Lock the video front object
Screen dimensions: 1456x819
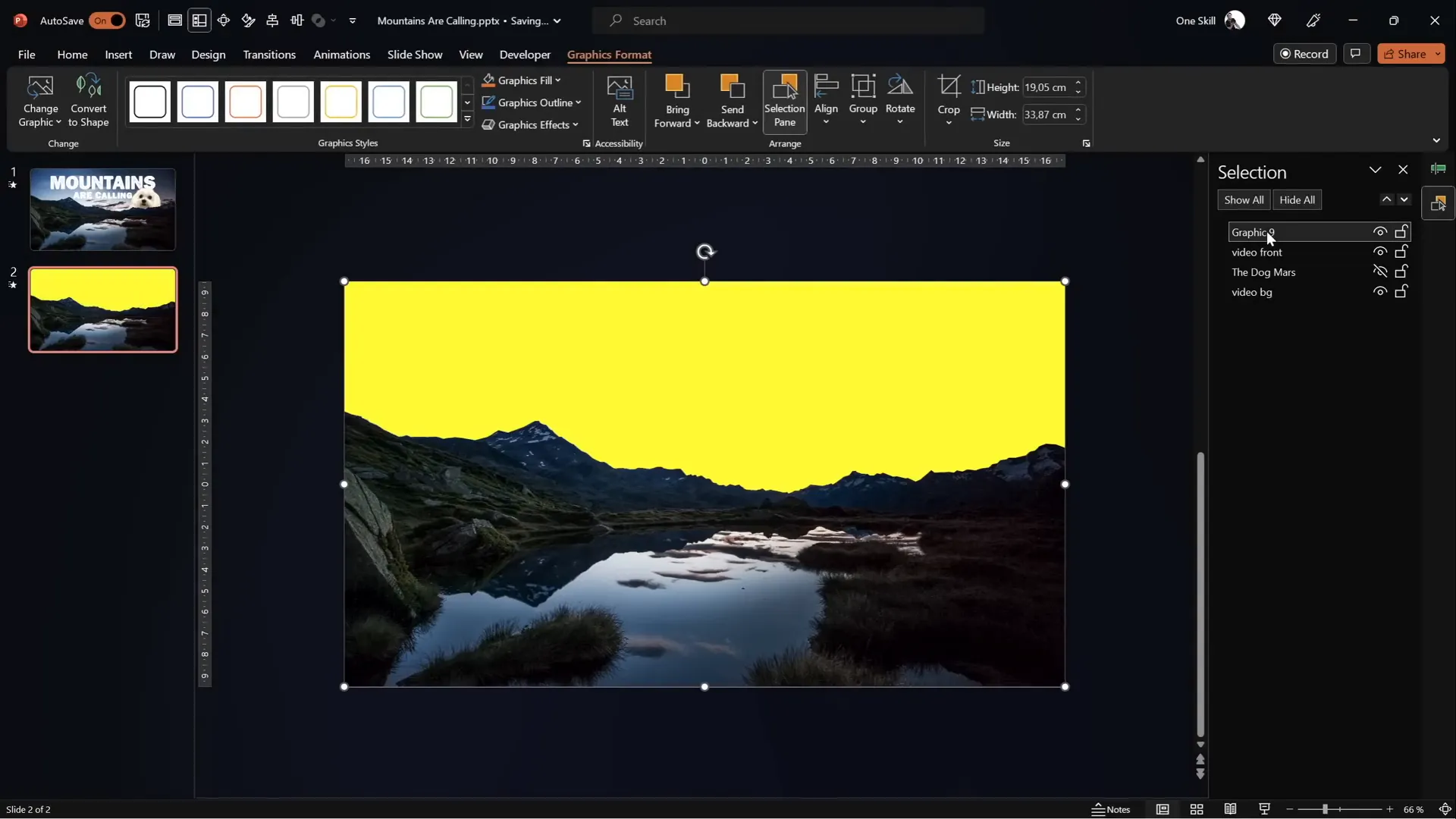pyautogui.click(x=1401, y=252)
